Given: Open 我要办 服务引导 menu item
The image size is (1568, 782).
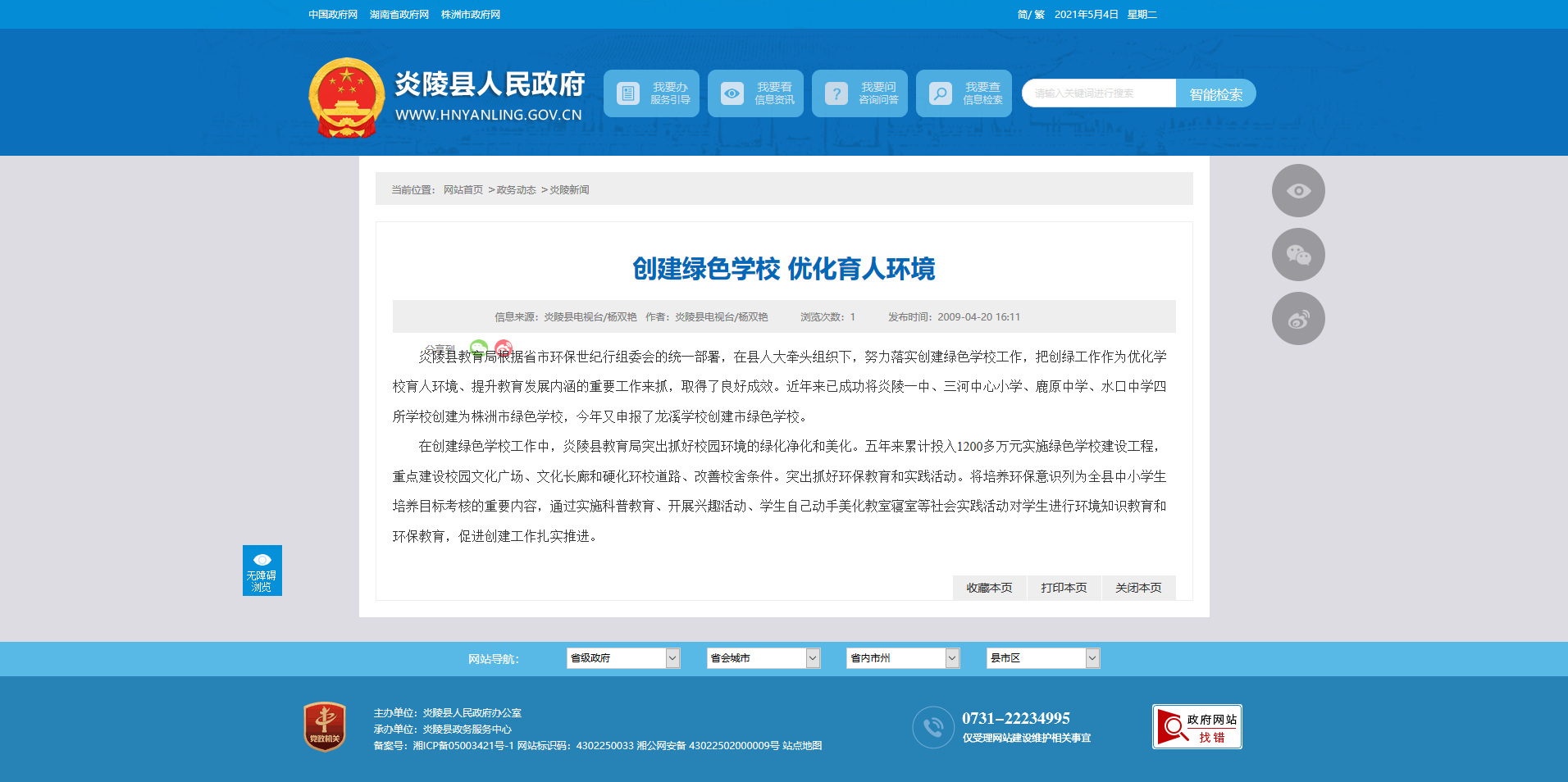Looking at the screenshot, I should point(651,93).
